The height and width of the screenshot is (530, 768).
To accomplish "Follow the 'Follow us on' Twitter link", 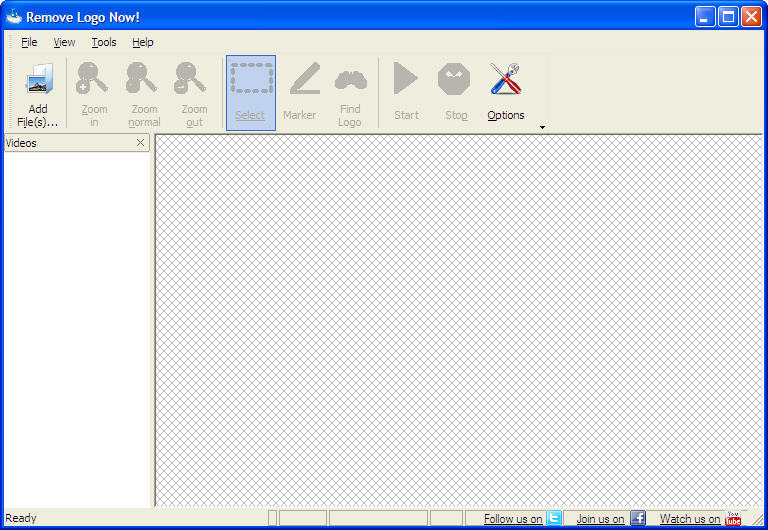I will tap(513, 518).
